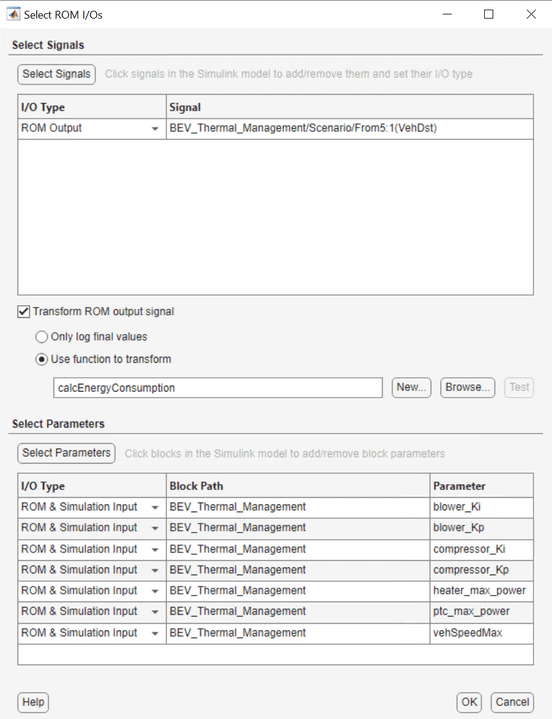This screenshot has height=719, width=552.
Task: Click Block Path cell in vehSpeedMax row
Action: [x=298, y=633]
